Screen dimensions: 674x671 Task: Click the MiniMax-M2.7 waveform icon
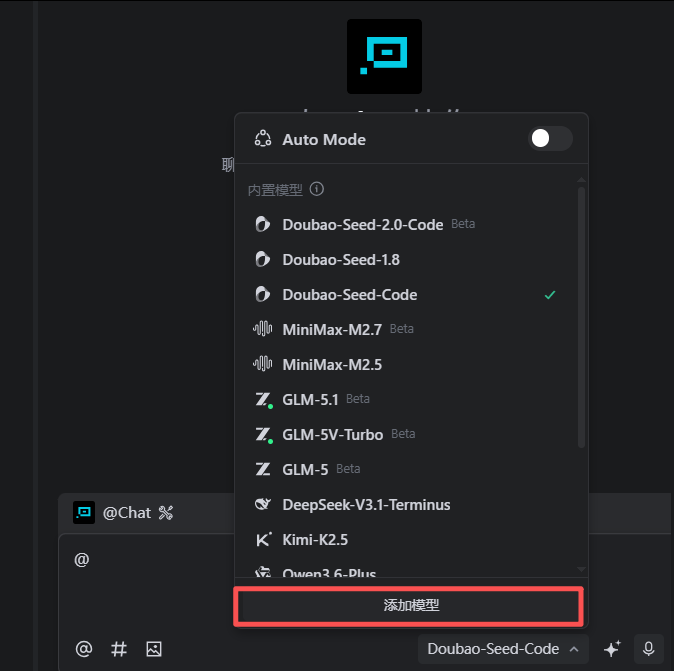tap(263, 329)
